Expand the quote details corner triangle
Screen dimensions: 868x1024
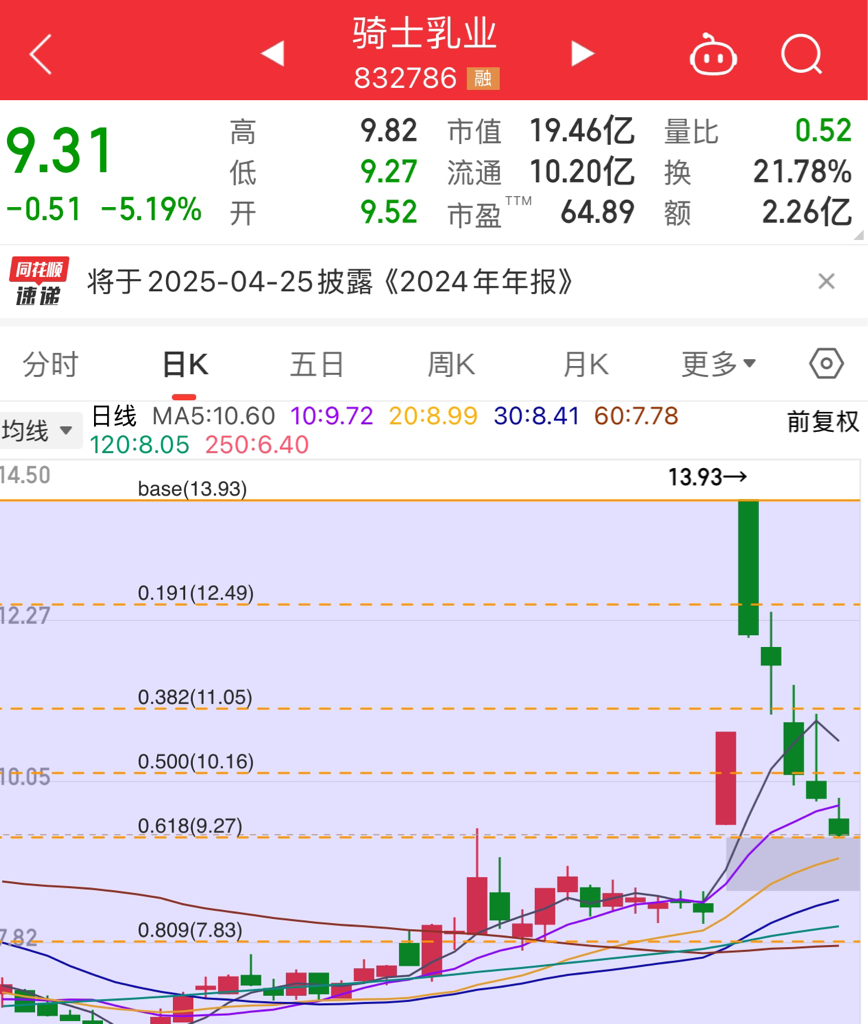(x=858, y=235)
